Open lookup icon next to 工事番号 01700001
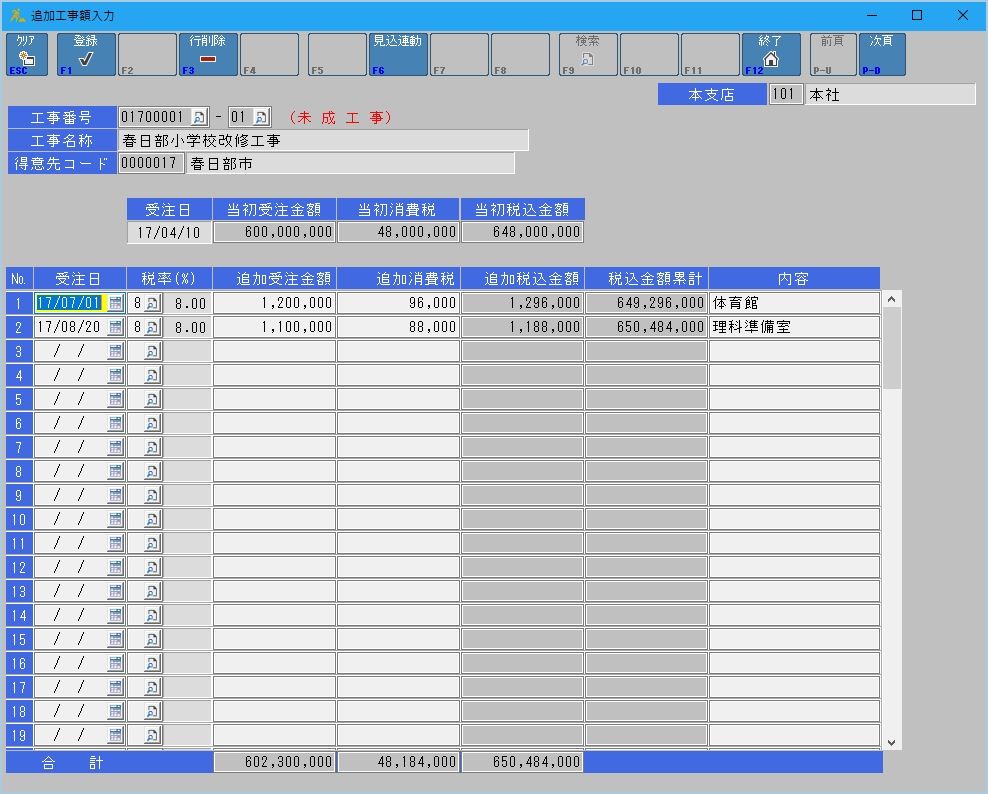 [x=198, y=117]
